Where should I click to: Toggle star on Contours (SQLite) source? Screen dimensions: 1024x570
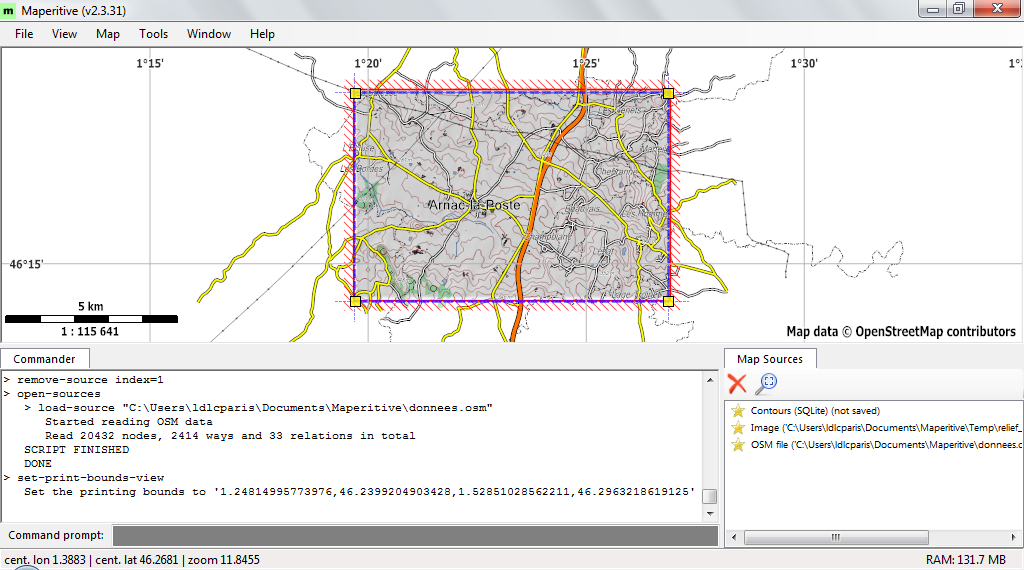point(738,411)
